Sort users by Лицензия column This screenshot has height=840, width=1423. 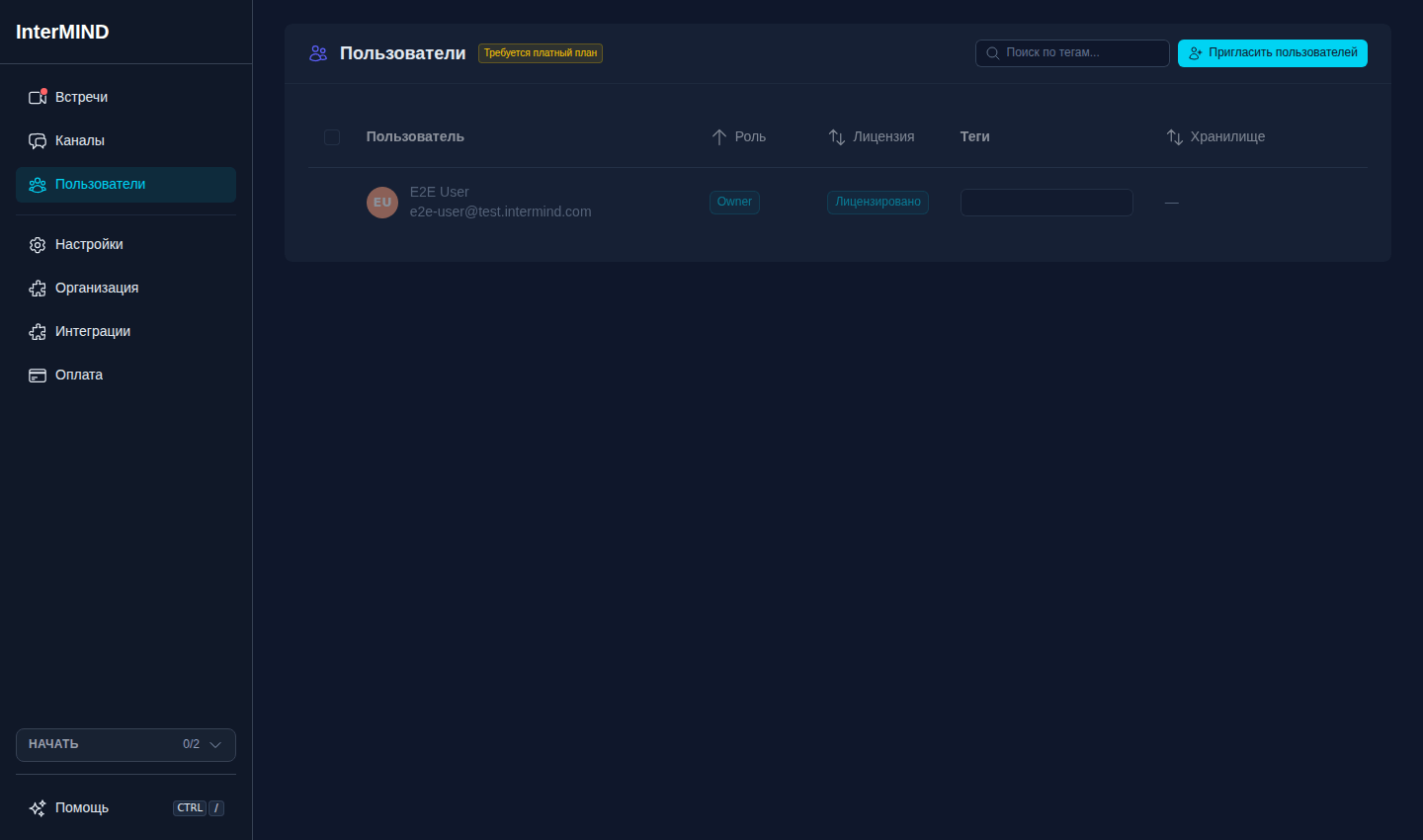pyautogui.click(x=872, y=136)
